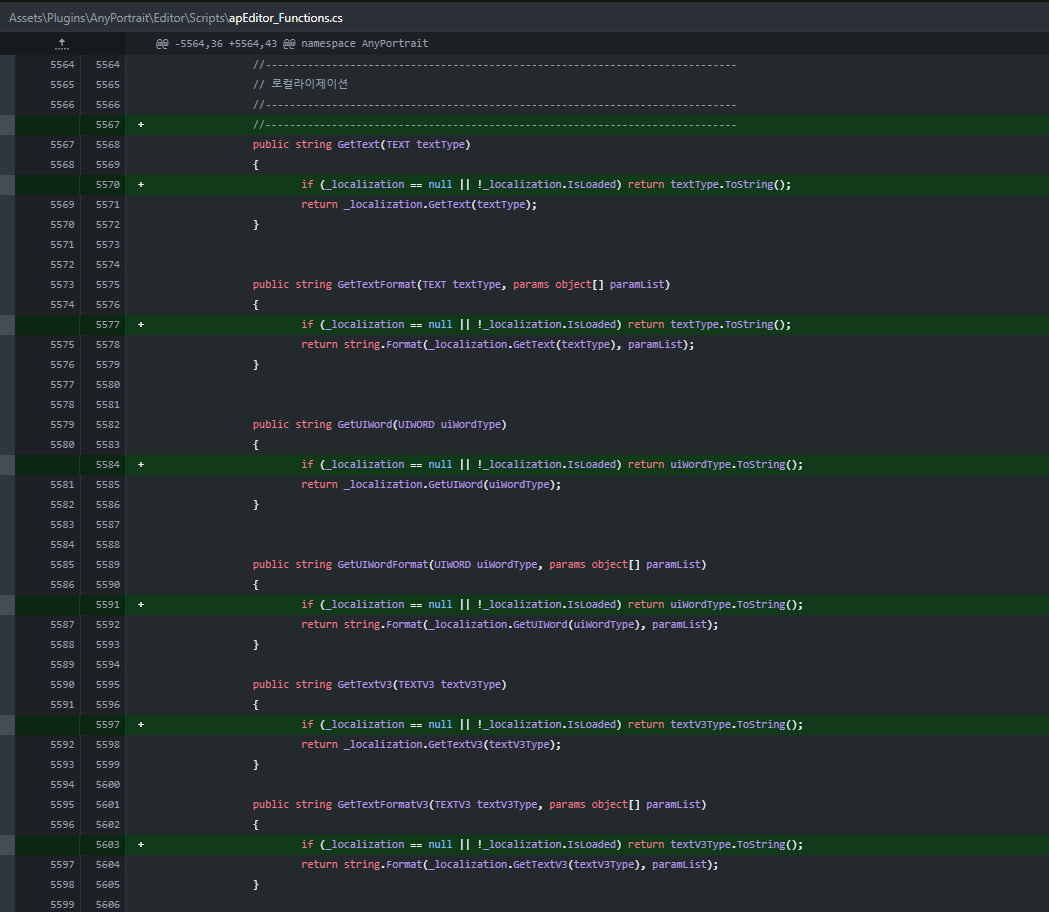Click the plus marker on added line 5603

point(141,845)
